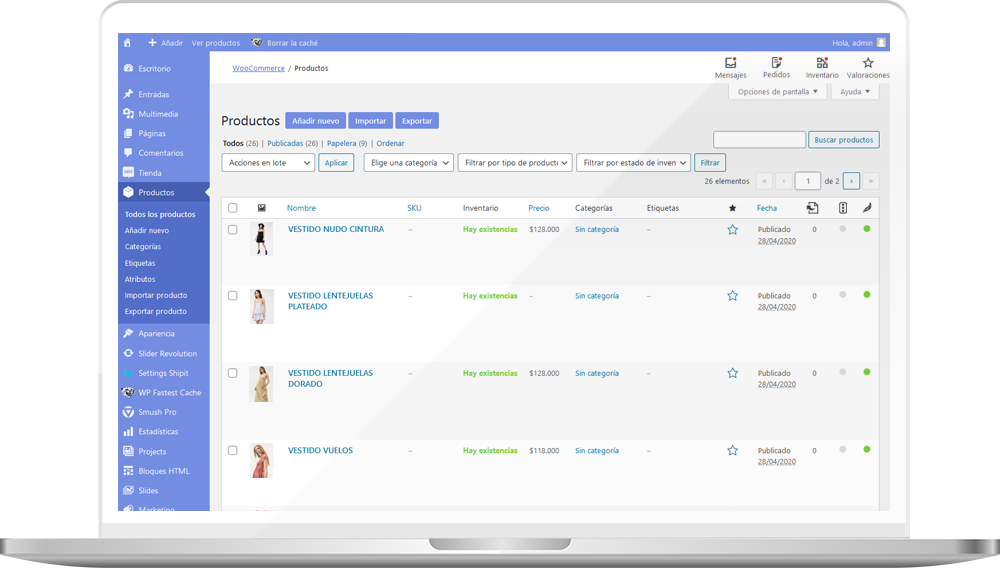Click the Filtrar button

click(710, 163)
